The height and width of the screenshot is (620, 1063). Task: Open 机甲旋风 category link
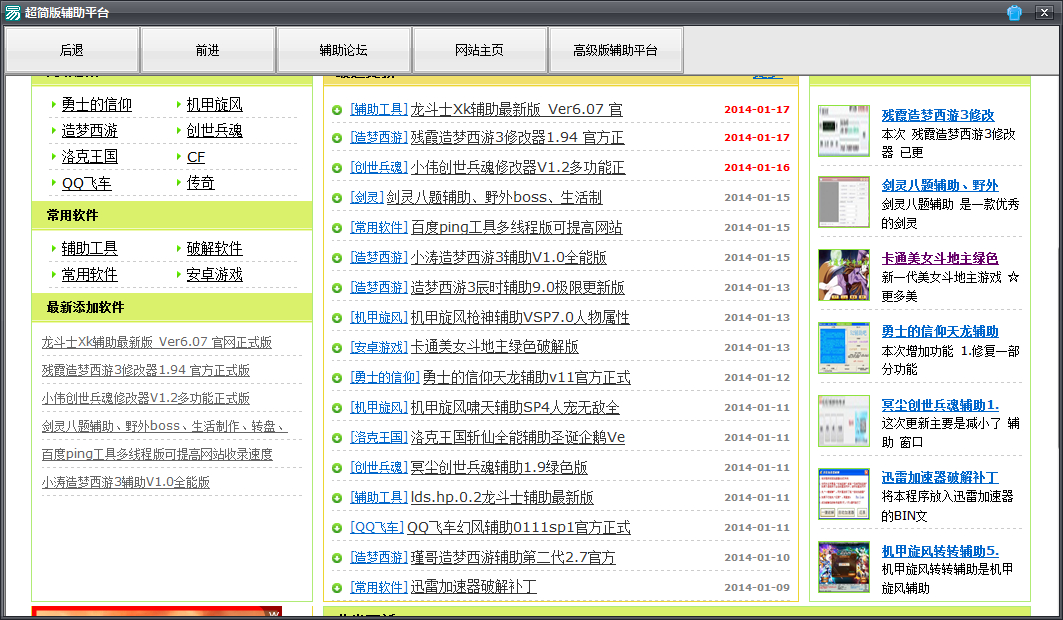point(214,104)
